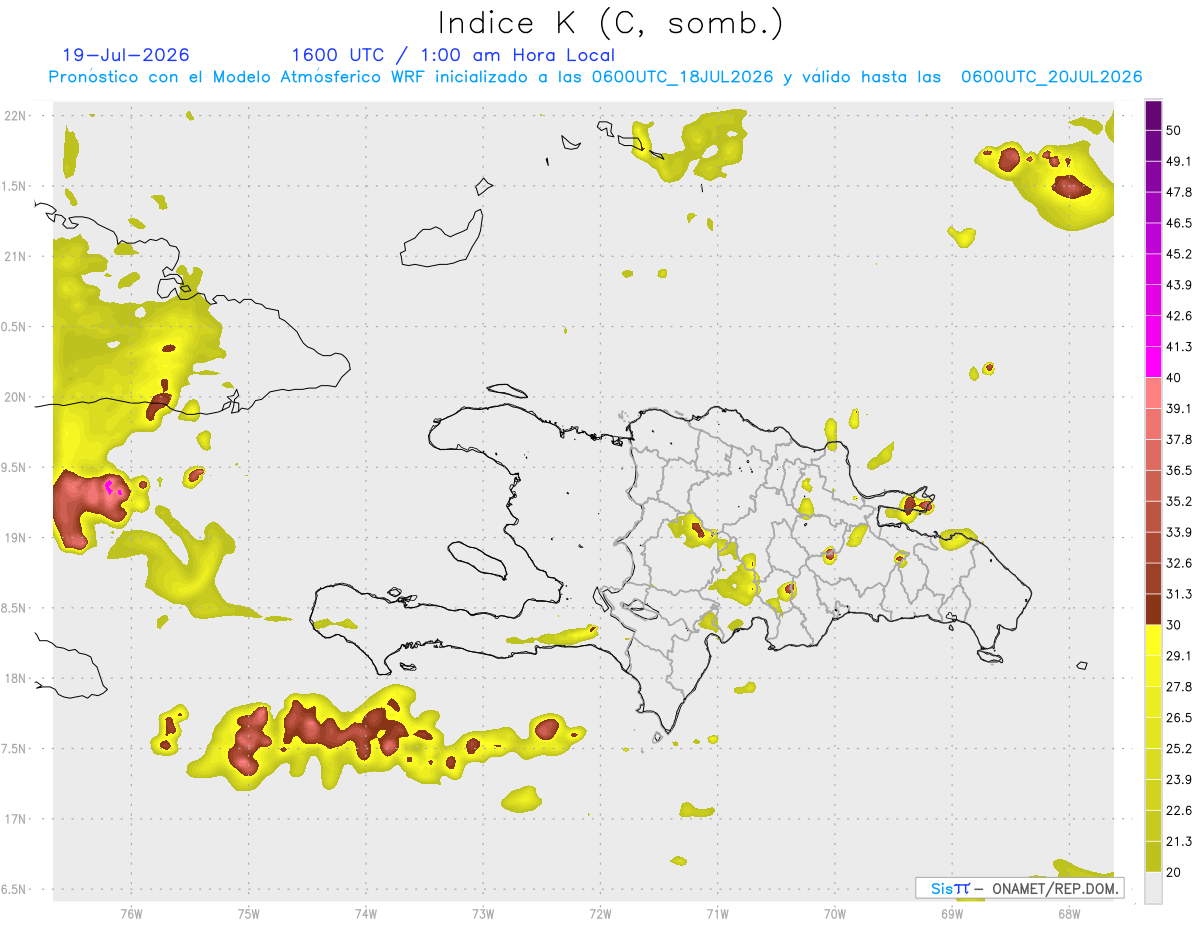
Task: Click the olive swatch between 20 and 21.3
Action: click(x=1153, y=857)
